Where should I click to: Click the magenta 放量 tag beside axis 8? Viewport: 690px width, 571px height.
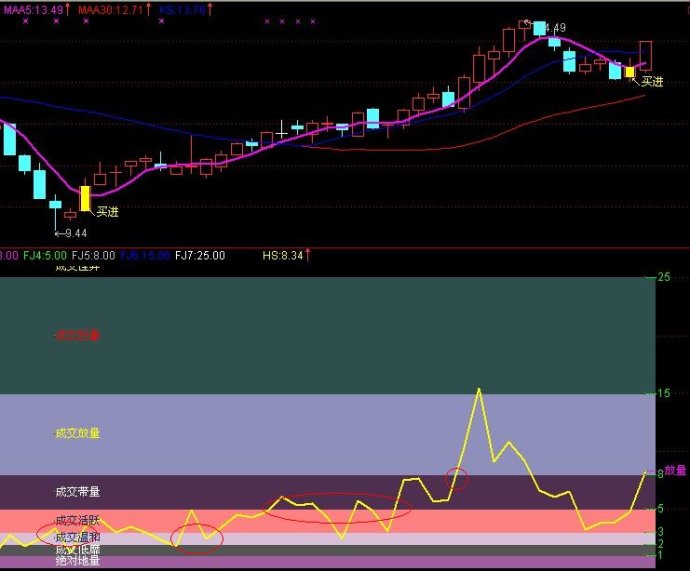click(x=675, y=470)
